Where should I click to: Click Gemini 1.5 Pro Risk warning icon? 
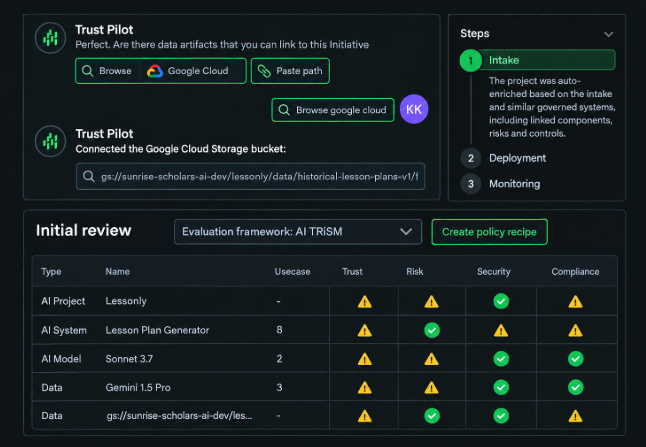click(x=431, y=388)
